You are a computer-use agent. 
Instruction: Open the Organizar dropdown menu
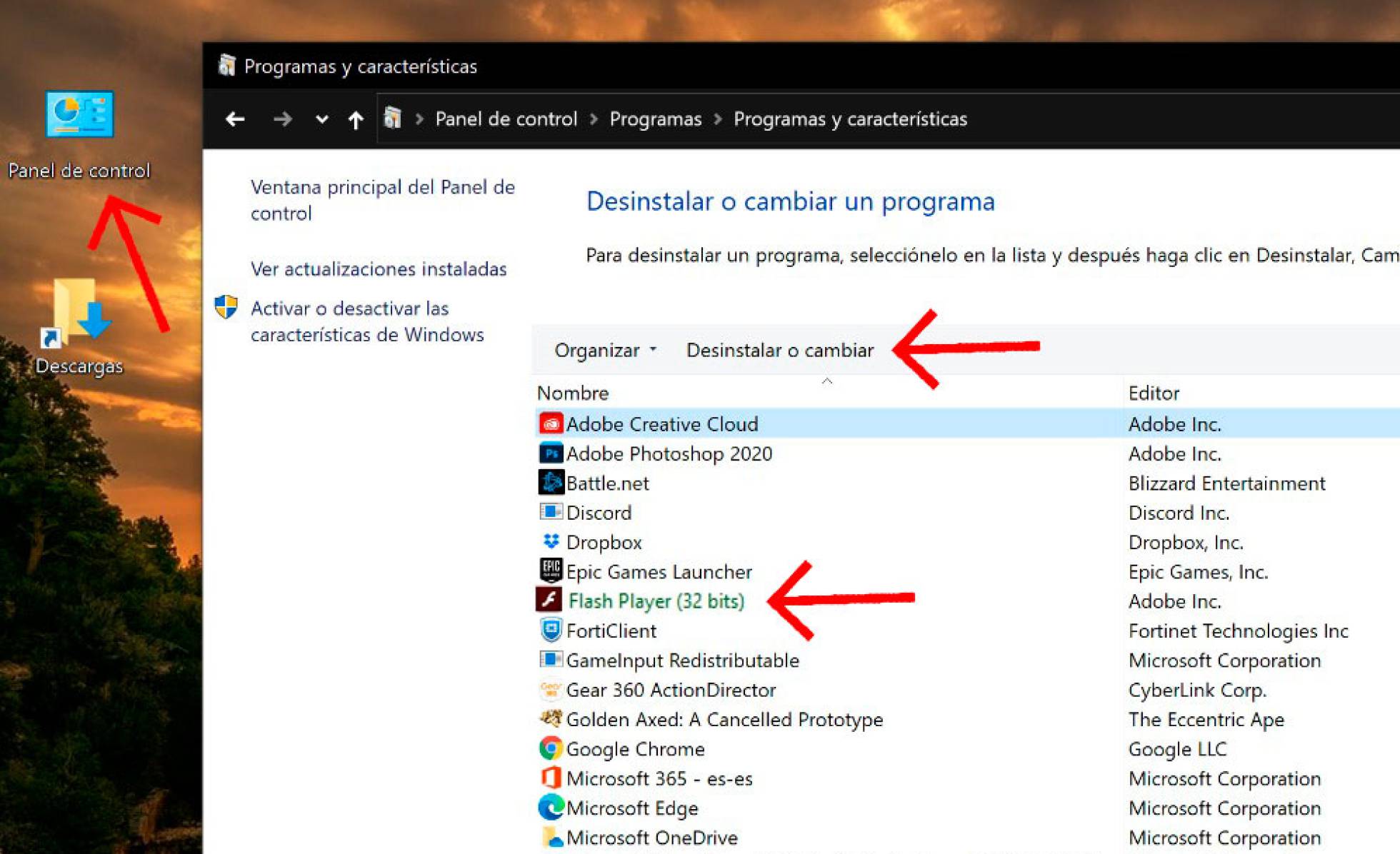(x=605, y=350)
